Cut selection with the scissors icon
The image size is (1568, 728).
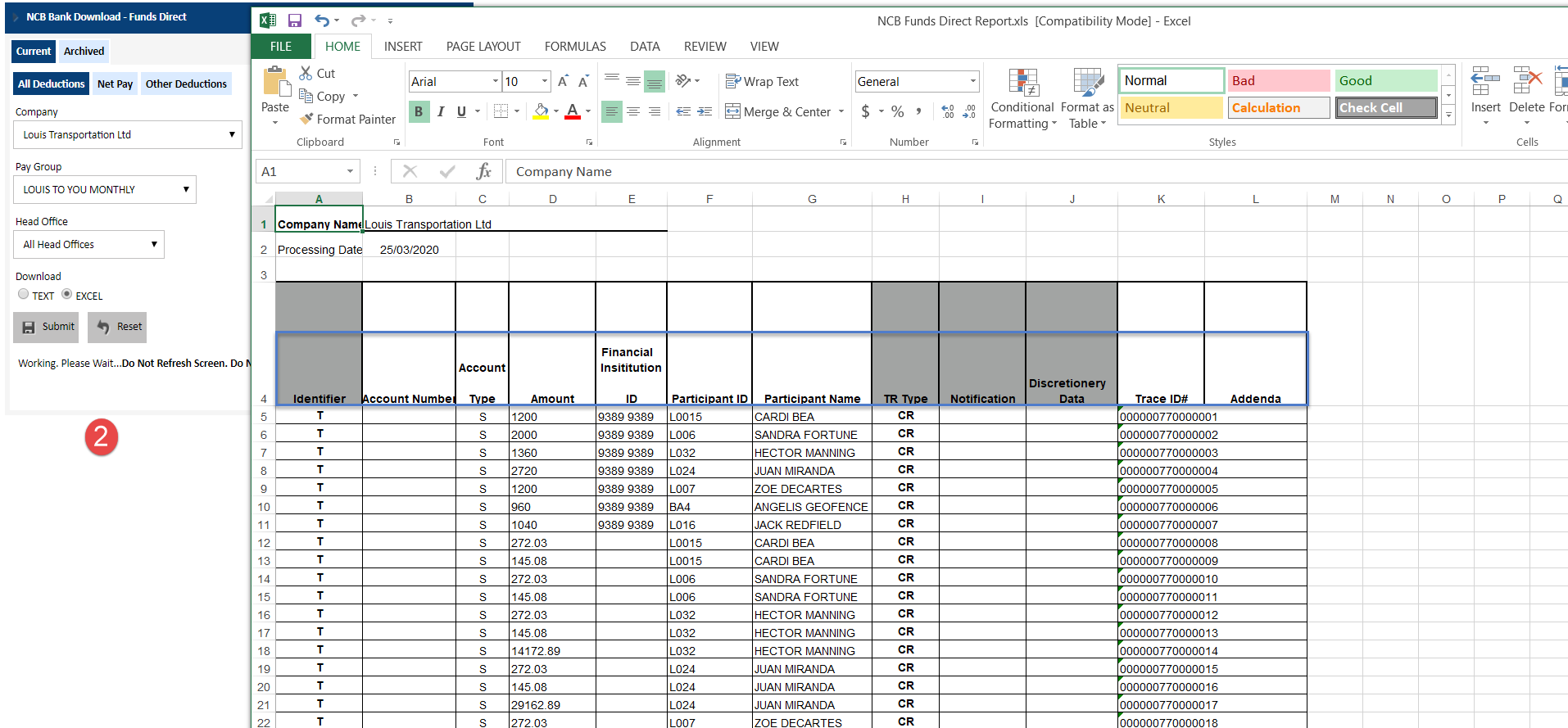click(x=306, y=73)
